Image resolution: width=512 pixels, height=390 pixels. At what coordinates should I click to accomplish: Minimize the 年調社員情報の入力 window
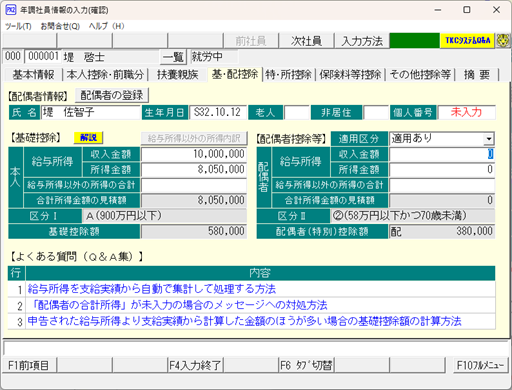[438, 10]
